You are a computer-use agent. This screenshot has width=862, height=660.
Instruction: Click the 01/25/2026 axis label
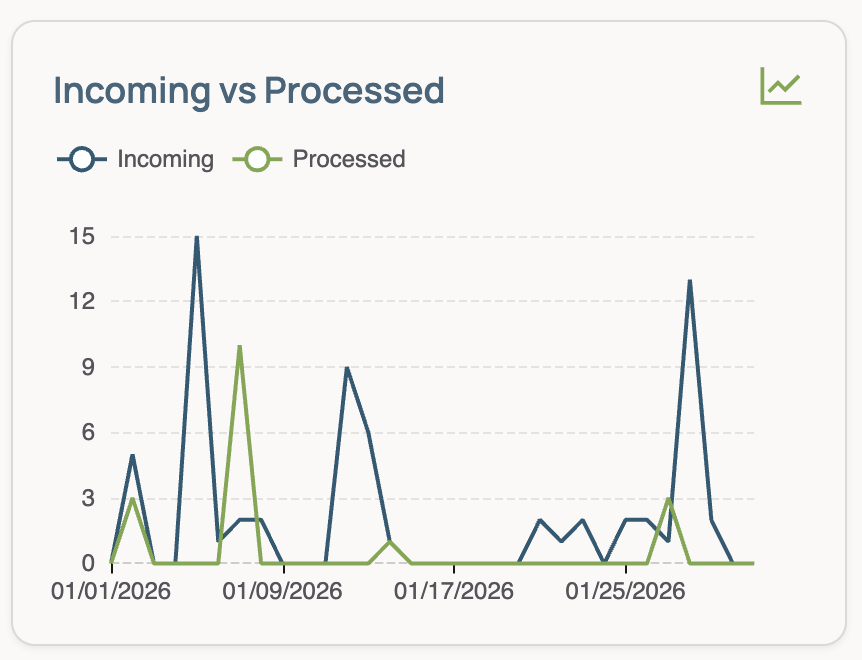[626, 591]
